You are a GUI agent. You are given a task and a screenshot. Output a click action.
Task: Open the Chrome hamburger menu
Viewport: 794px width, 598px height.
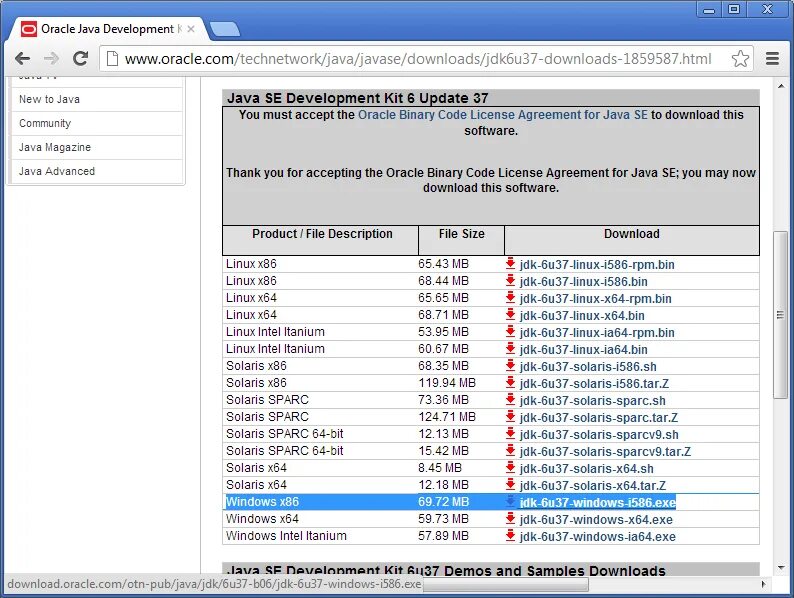tap(772, 59)
